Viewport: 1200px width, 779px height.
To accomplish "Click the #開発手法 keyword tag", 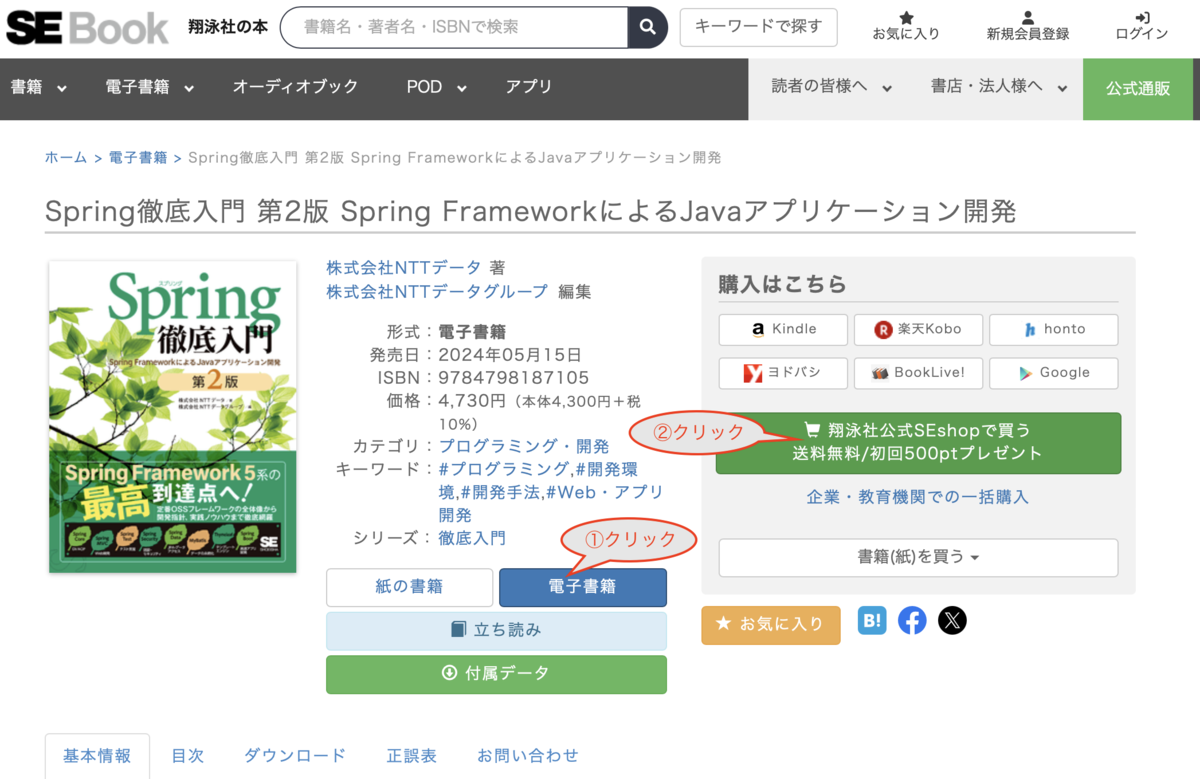I will pyautogui.click(x=500, y=492).
